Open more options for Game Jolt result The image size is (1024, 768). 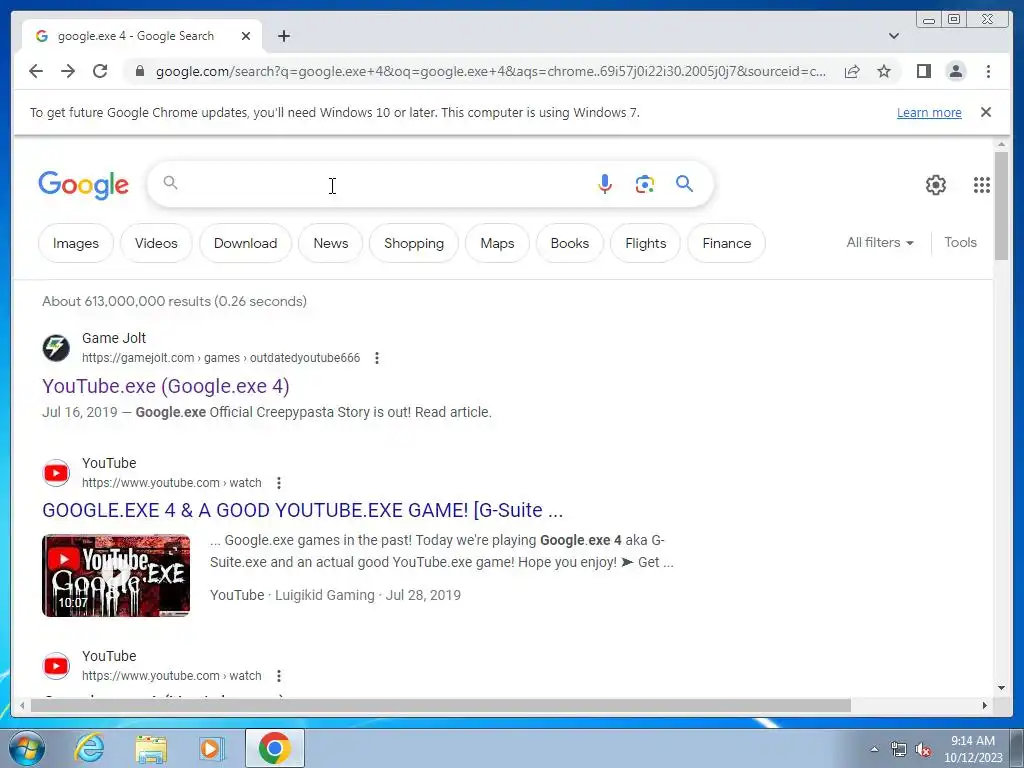(377, 358)
